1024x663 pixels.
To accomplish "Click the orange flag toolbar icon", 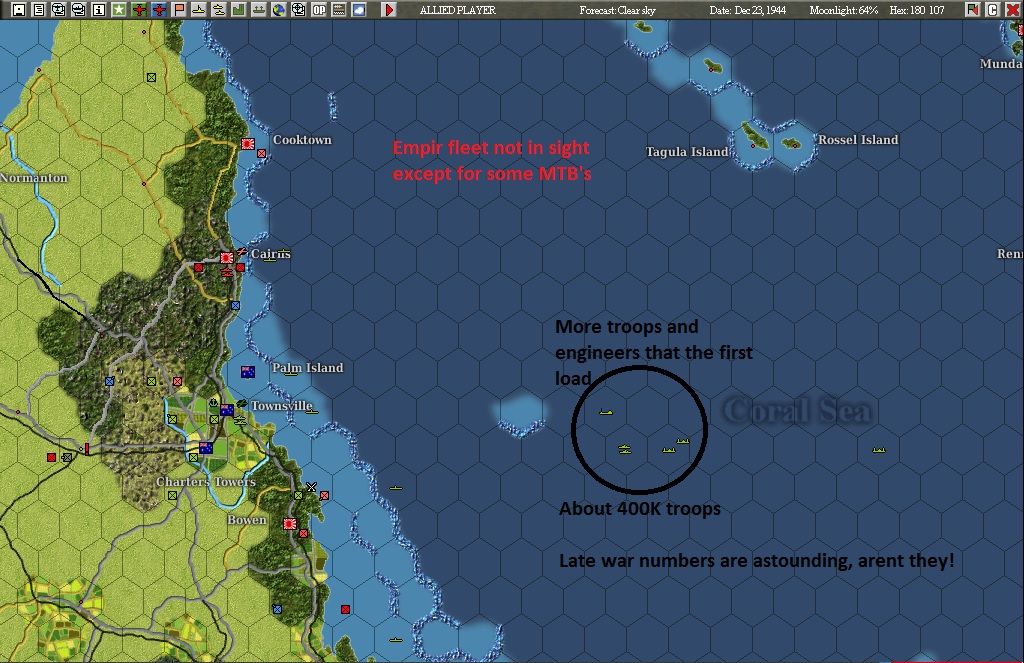I will pyautogui.click(x=179, y=10).
